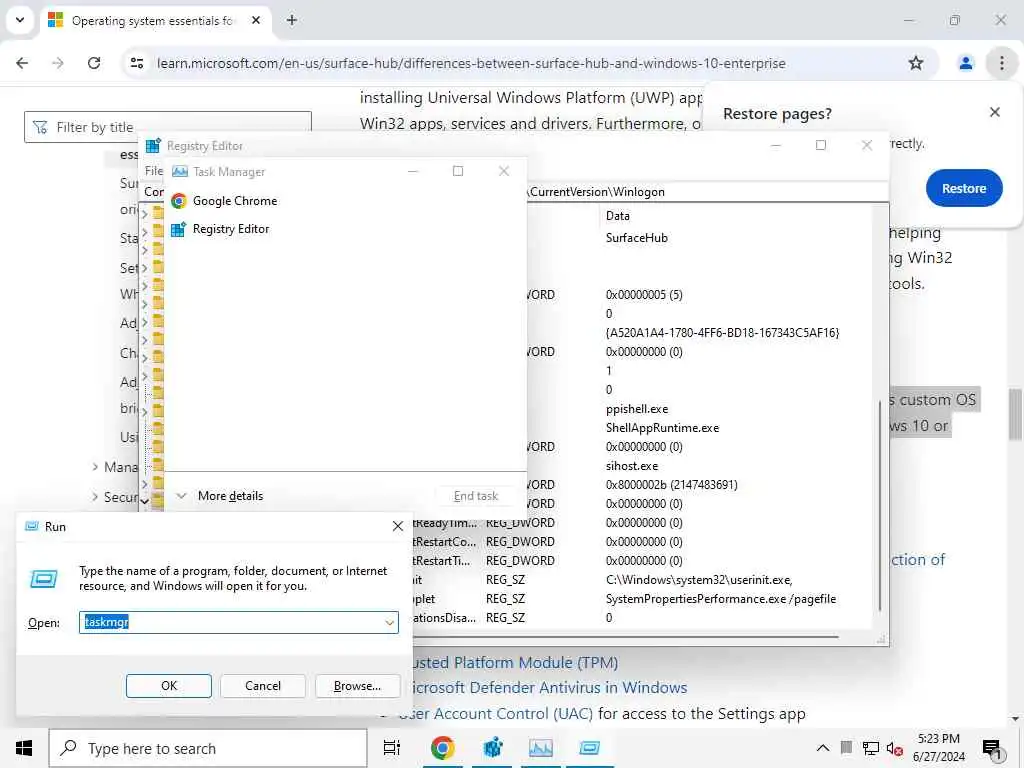
Task: Bookmark this page with the star icon
Action: (916, 63)
